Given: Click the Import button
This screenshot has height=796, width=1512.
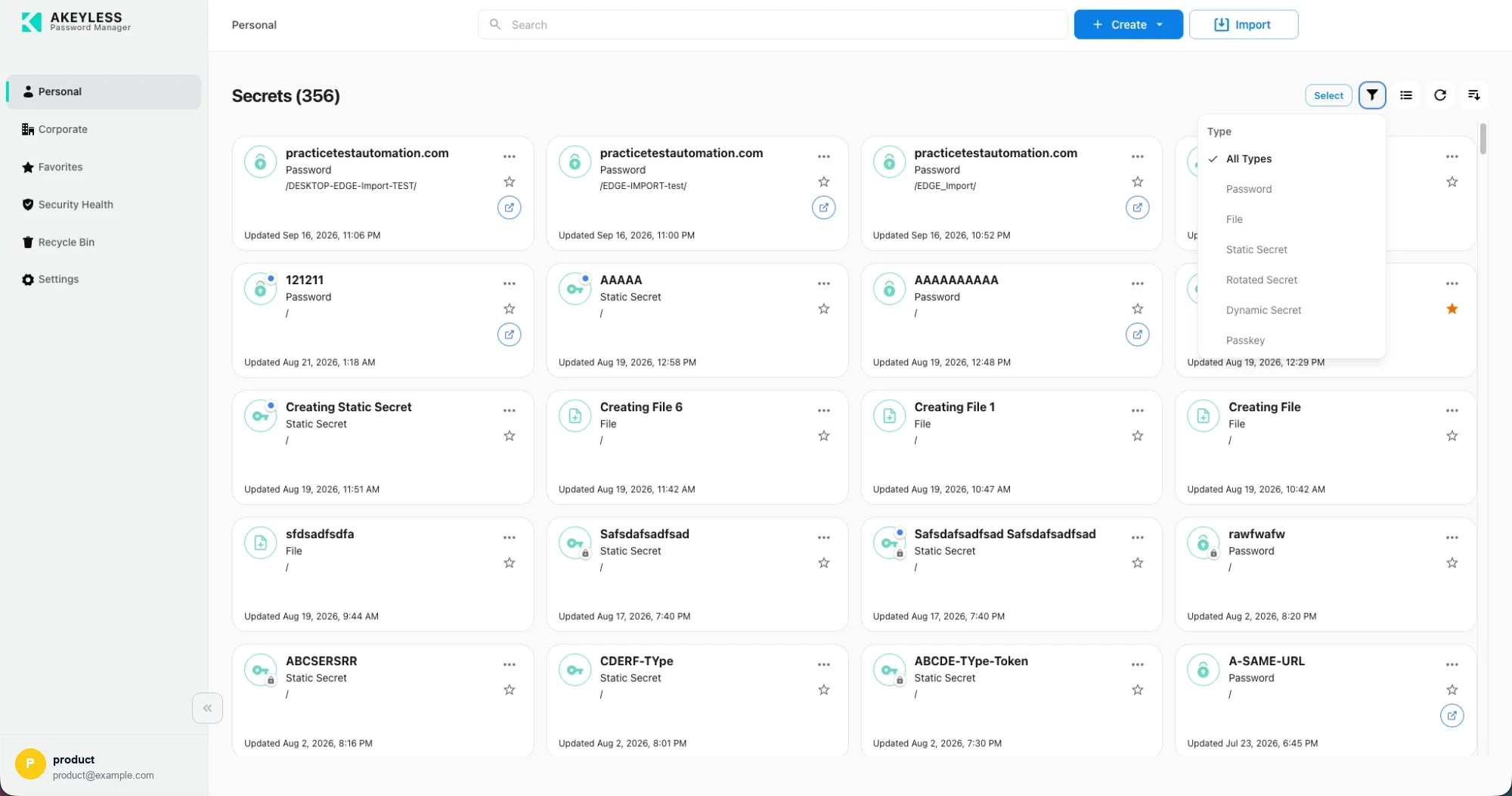Looking at the screenshot, I should (1244, 24).
